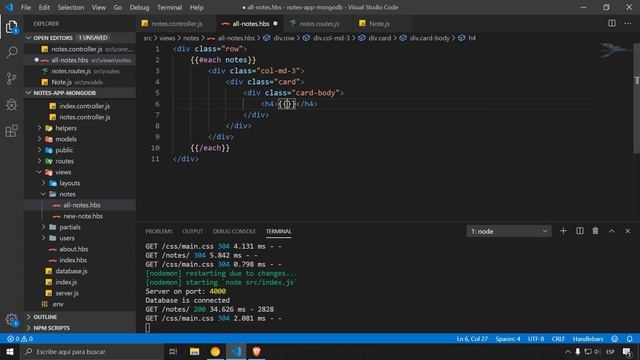
Task: Open the View menu
Action: pos(98,7)
